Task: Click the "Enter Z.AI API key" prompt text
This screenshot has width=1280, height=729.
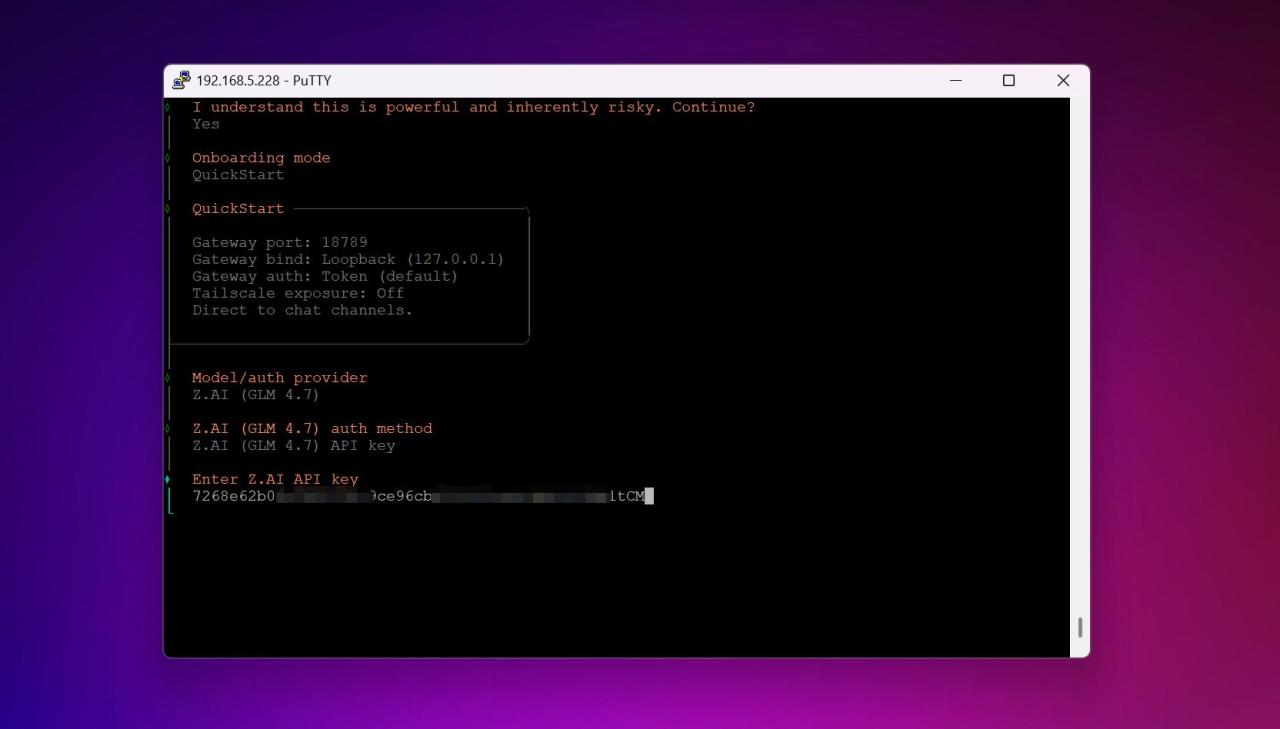Action: pos(275,479)
